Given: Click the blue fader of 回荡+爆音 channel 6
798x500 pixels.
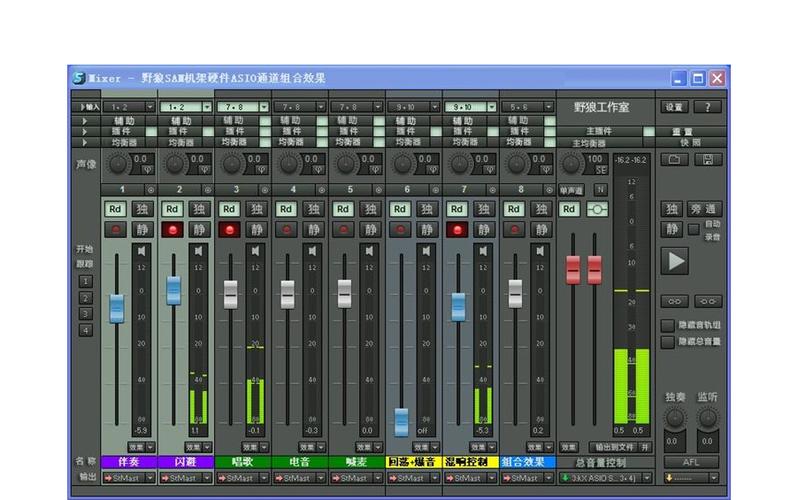Looking at the screenshot, I should point(401,422).
